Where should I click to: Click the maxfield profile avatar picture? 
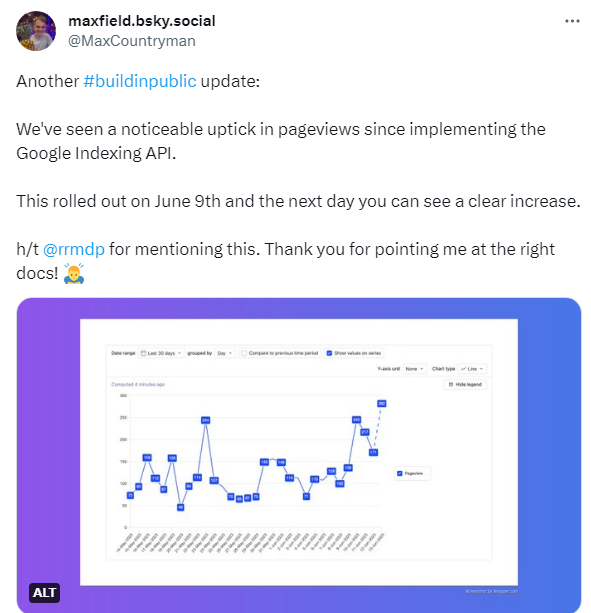pyautogui.click(x=36, y=31)
